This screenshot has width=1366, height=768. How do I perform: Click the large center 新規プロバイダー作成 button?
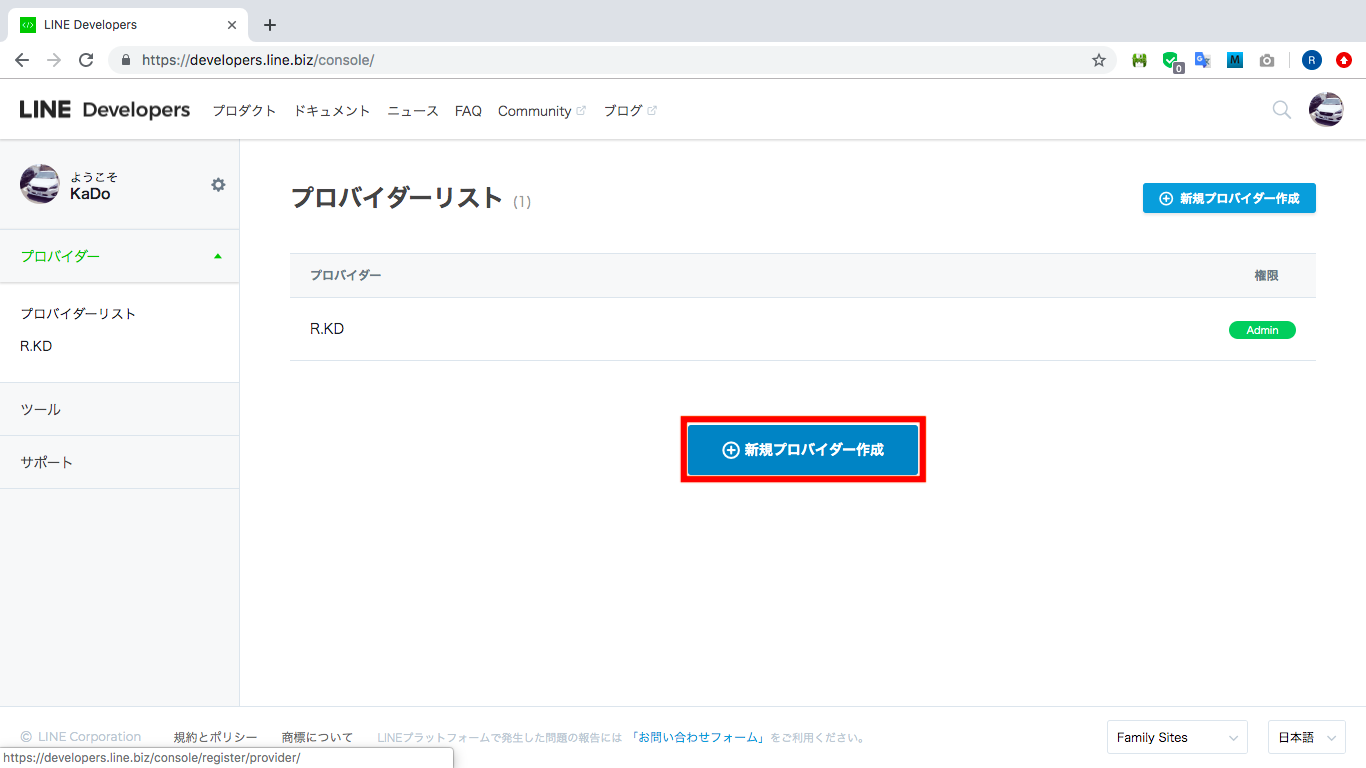click(803, 450)
